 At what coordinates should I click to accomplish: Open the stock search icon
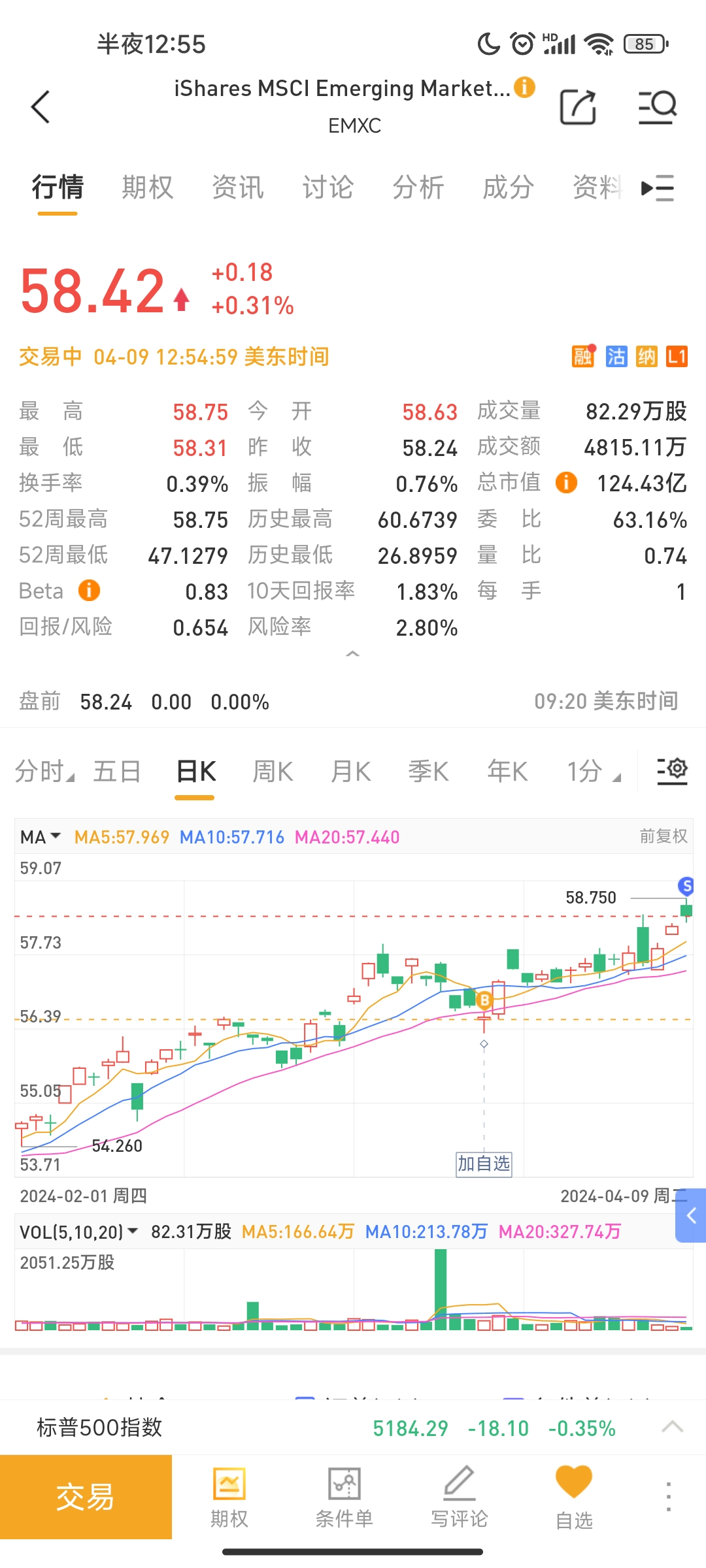pos(657,106)
